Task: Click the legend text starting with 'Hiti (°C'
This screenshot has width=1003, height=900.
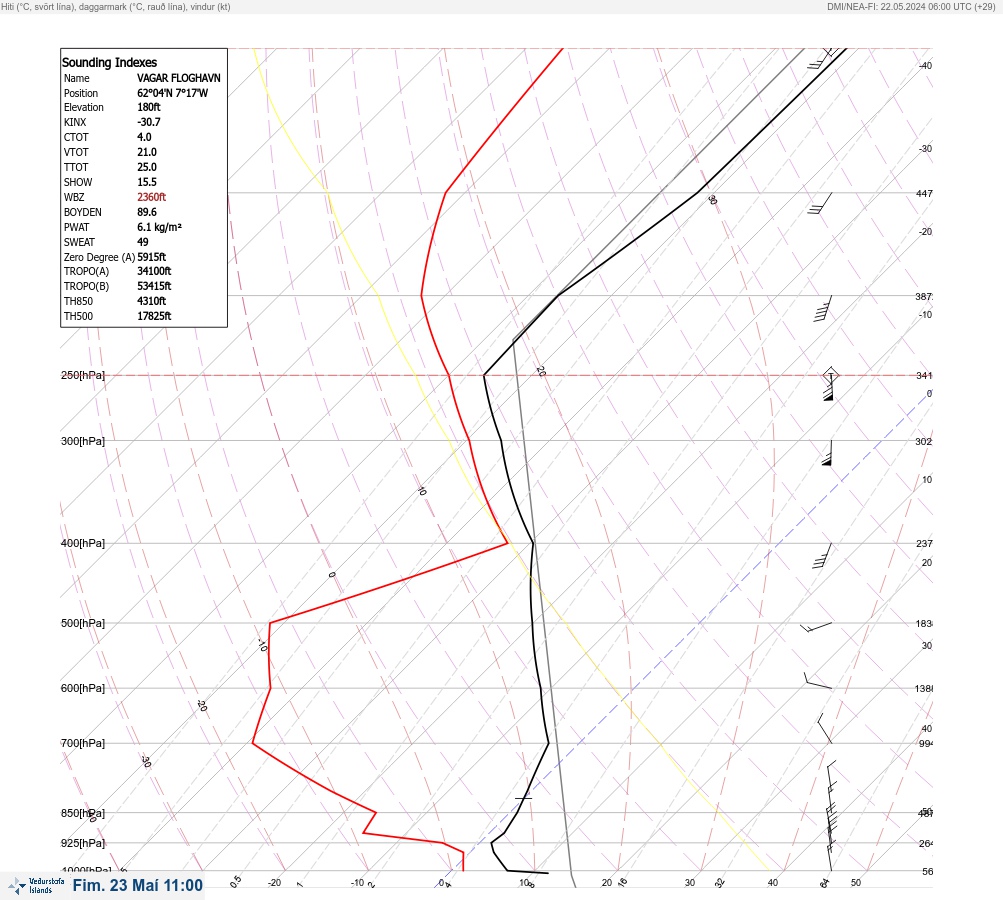Action: (115, 7)
